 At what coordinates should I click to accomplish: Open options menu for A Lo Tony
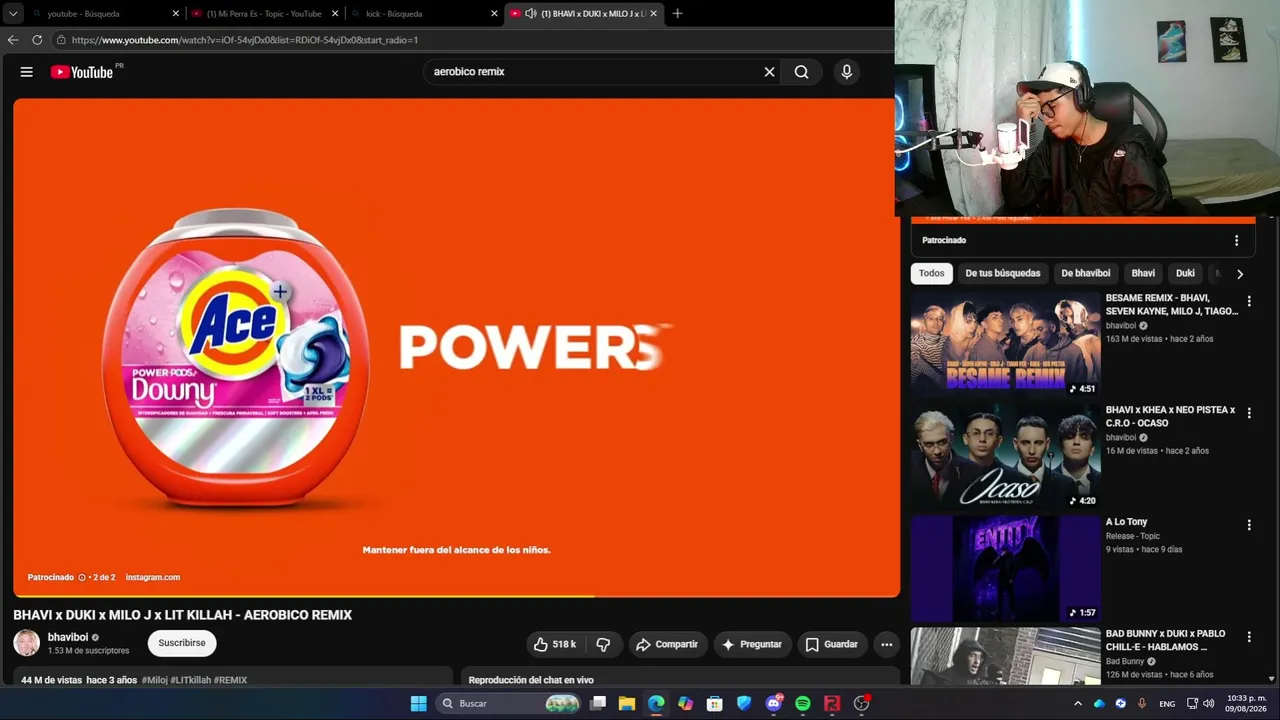point(1249,525)
